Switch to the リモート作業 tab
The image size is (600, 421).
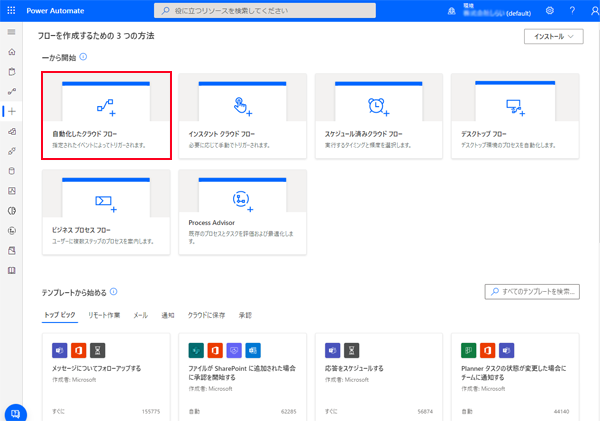pos(104,315)
